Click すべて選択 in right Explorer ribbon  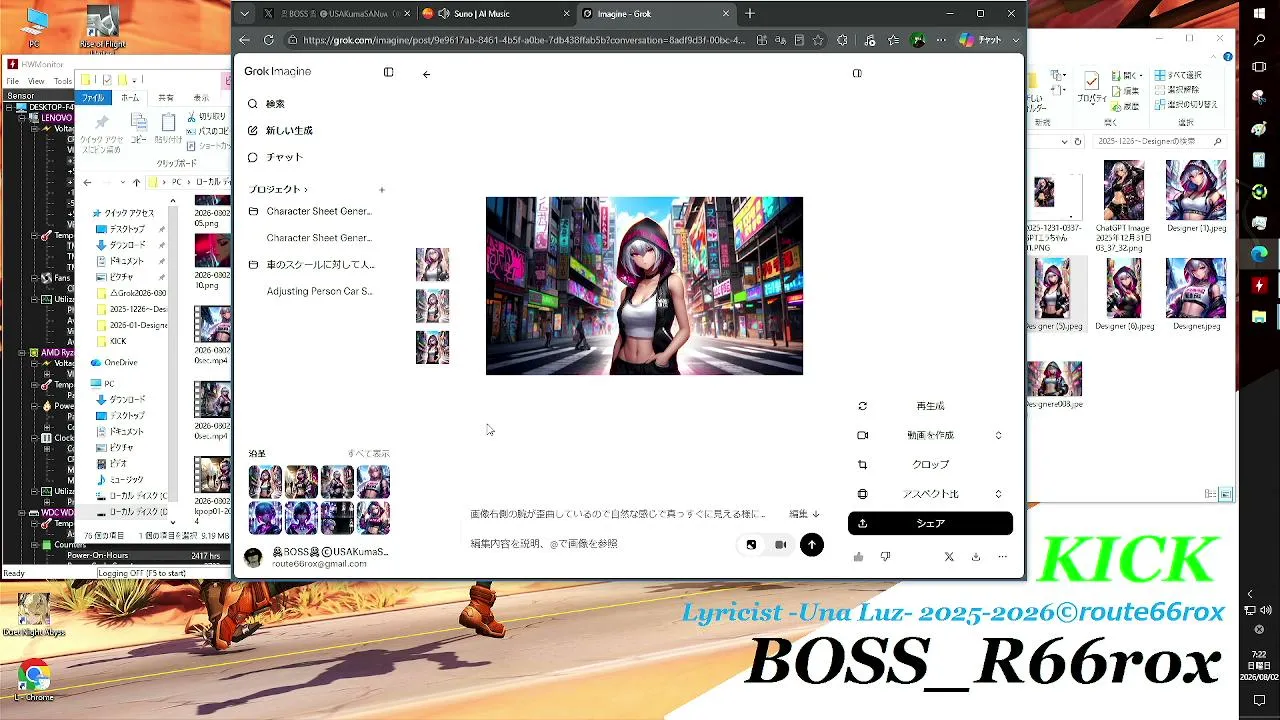point(1178,75)
